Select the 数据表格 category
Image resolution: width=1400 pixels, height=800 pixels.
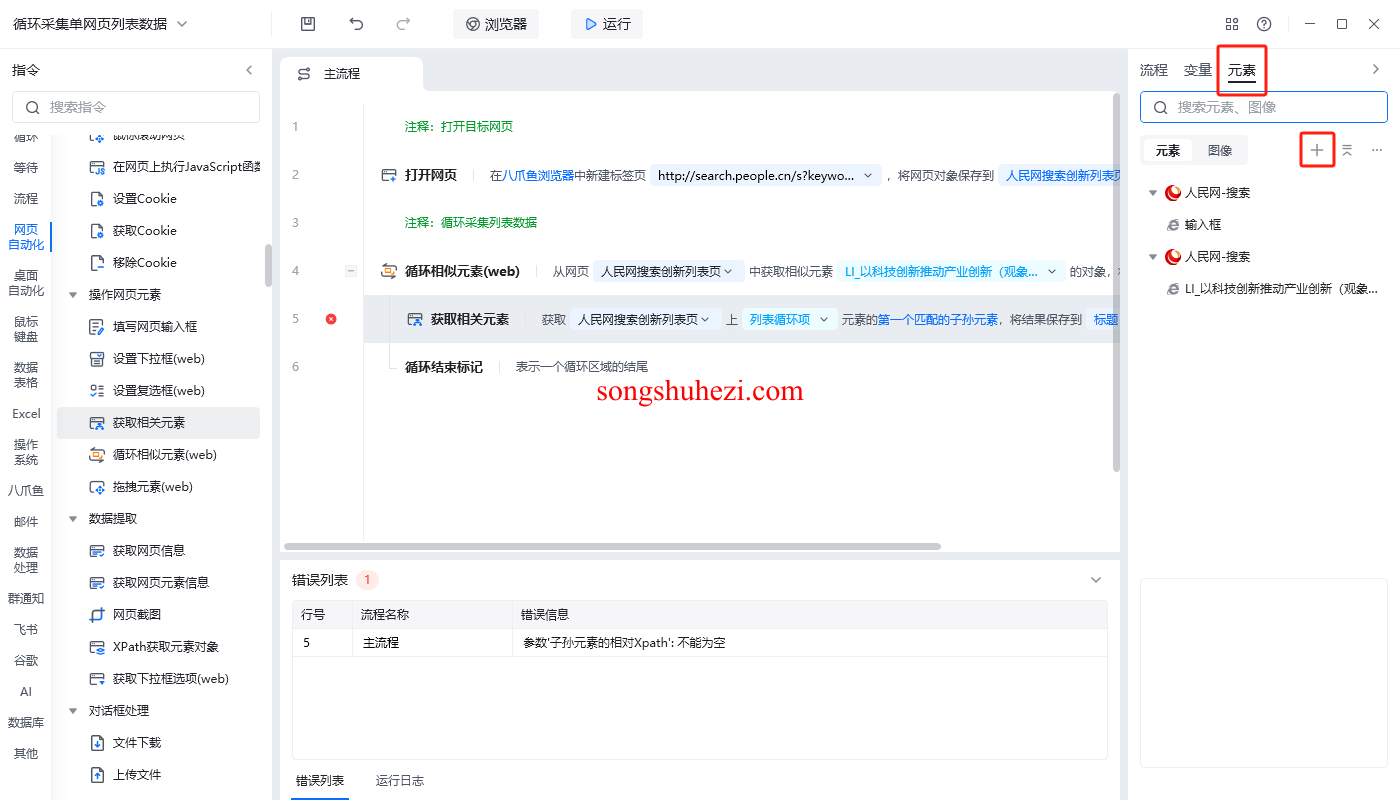(26, 375)
